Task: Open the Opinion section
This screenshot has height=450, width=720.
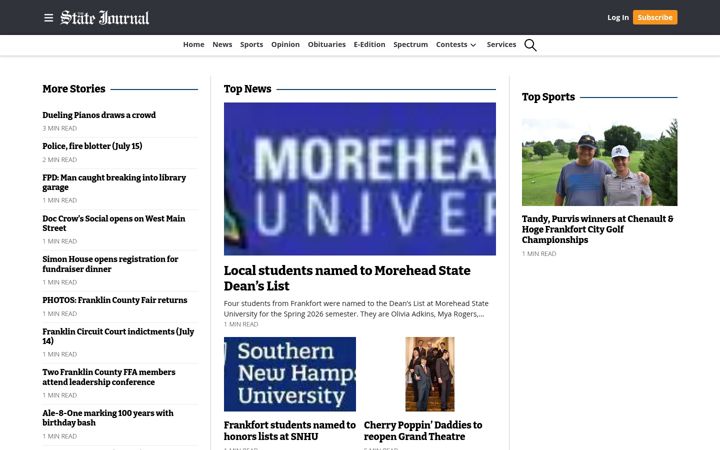Action: 285,45
